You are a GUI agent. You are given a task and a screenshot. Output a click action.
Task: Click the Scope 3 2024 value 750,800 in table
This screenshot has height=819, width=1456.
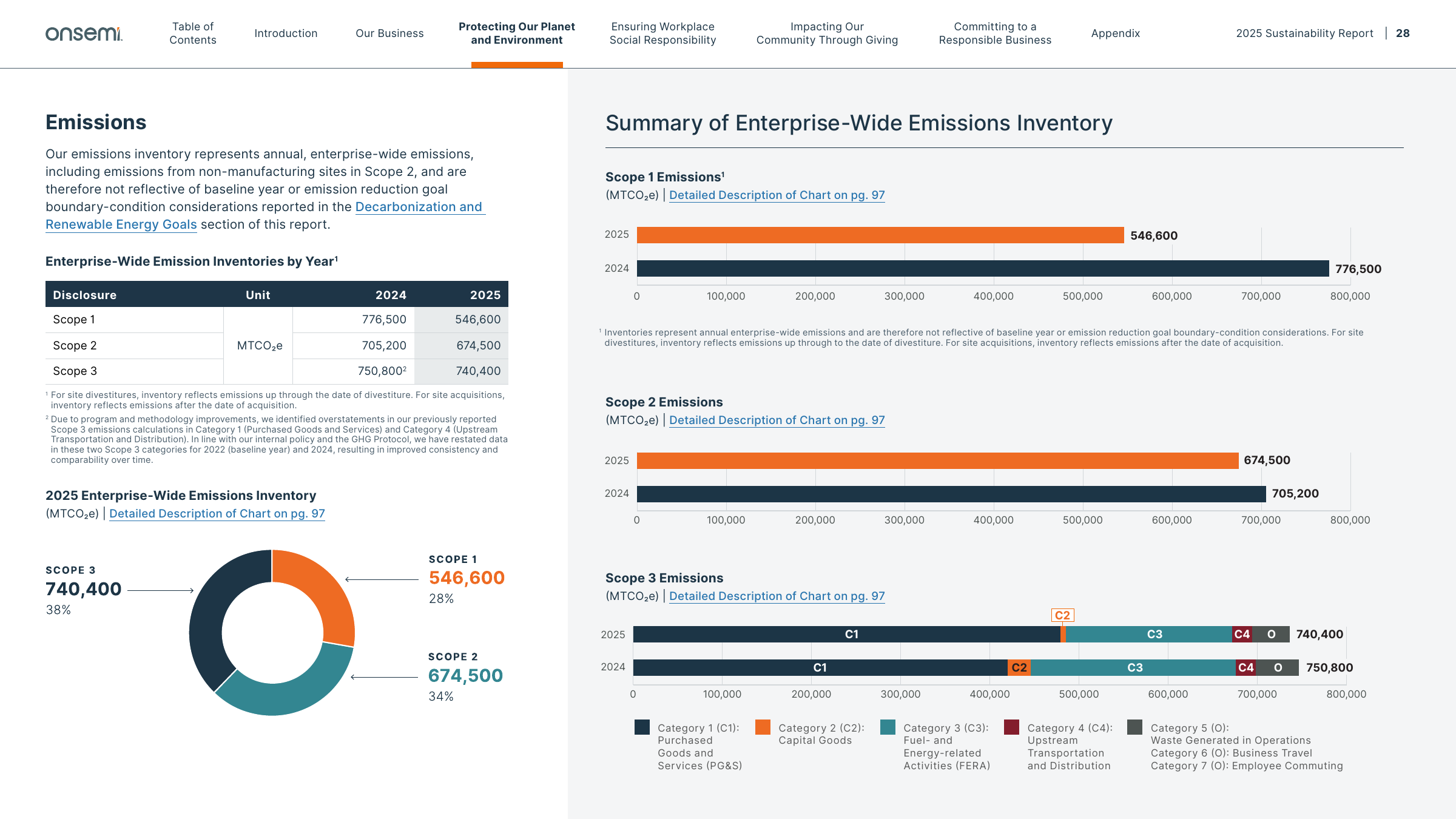click(382, 371)
